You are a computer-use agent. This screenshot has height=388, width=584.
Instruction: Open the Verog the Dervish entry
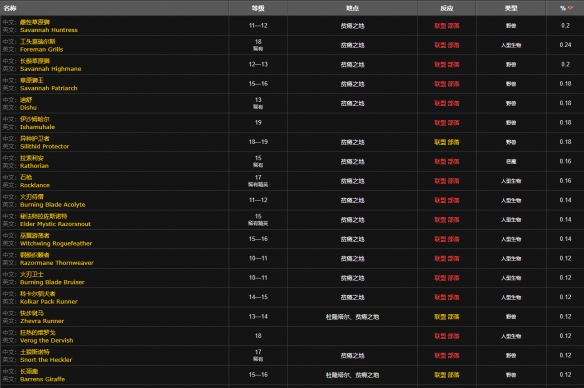(x=47, y=340)
